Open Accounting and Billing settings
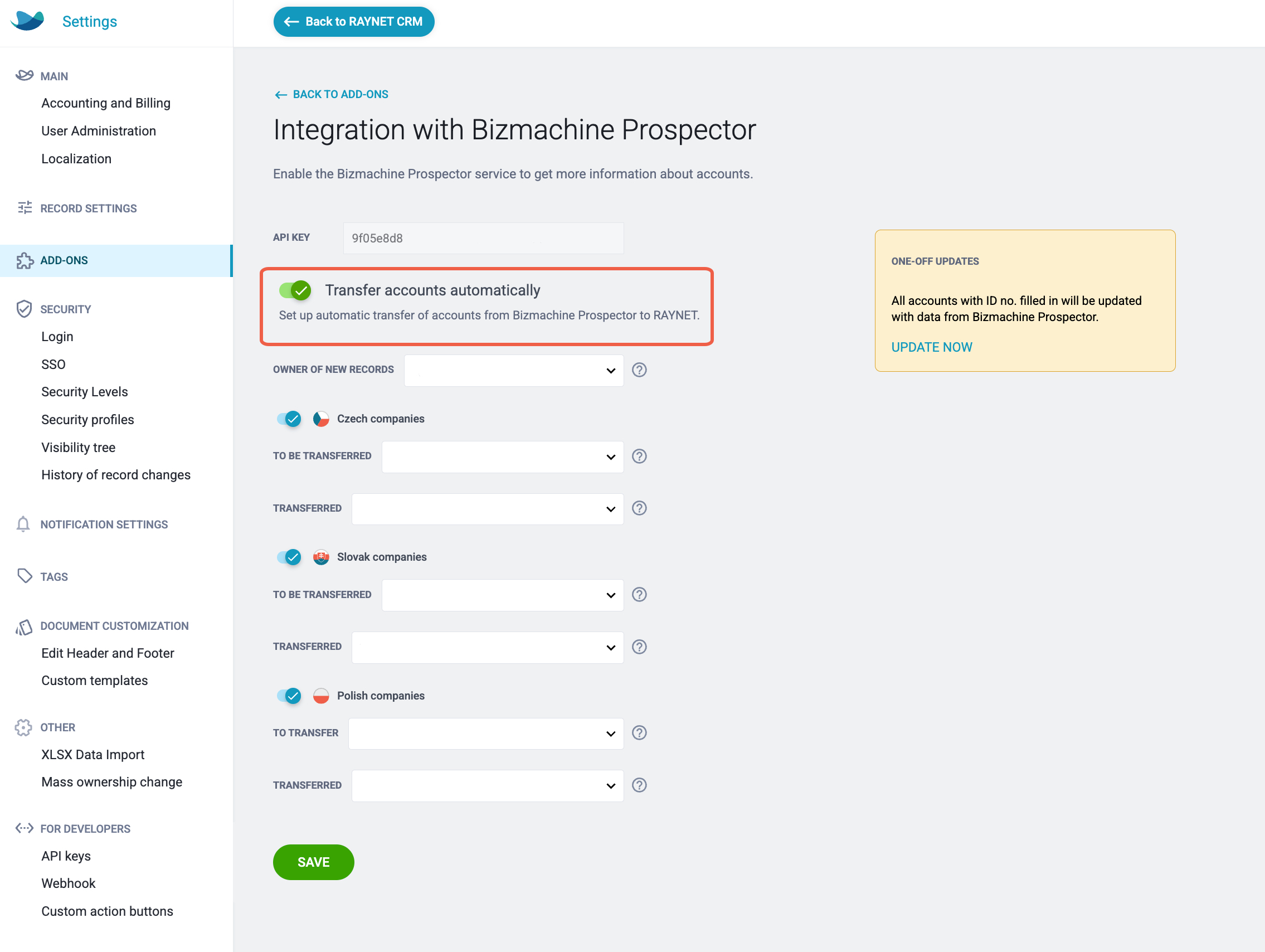The height and width of the screenshot is (952, 1265). coord(106,103)
